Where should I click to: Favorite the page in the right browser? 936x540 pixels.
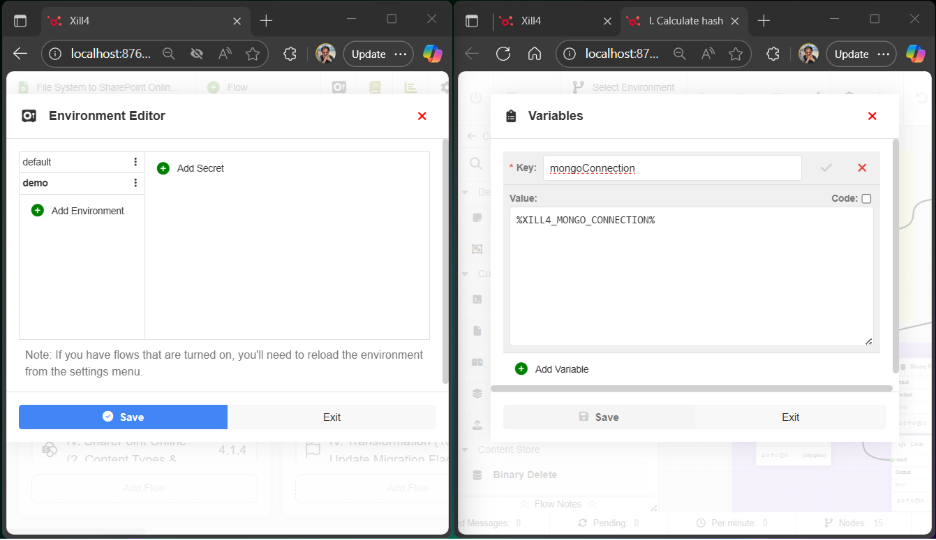735,54
